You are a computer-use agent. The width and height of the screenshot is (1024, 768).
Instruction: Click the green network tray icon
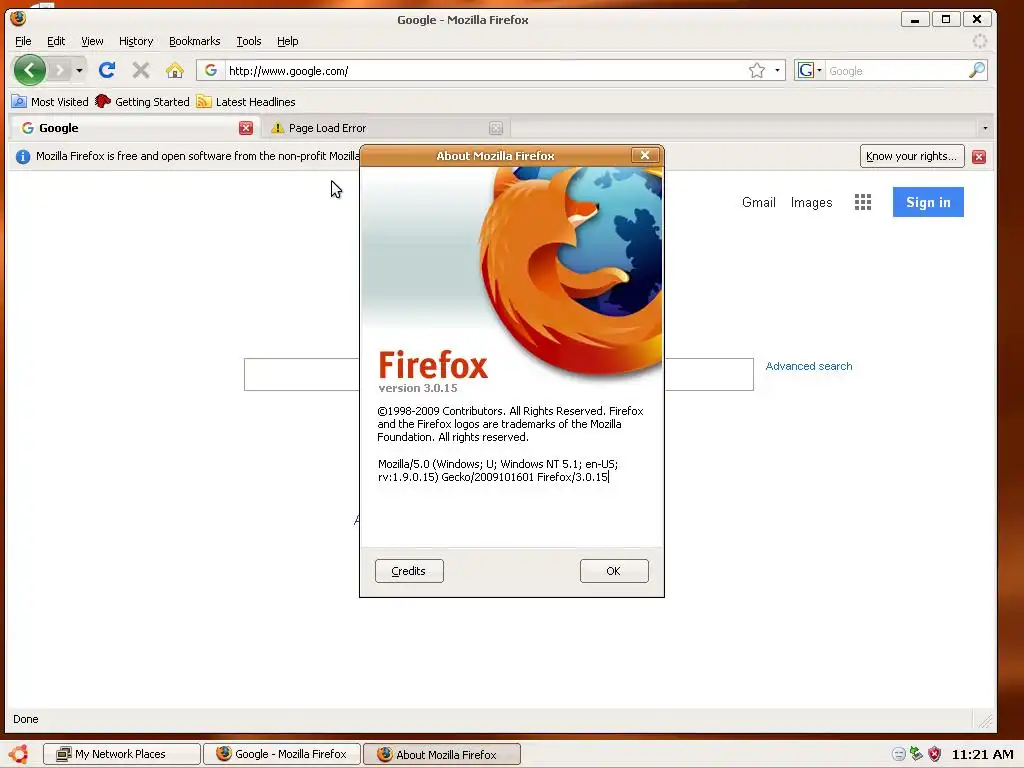click(x=916, y=754)
